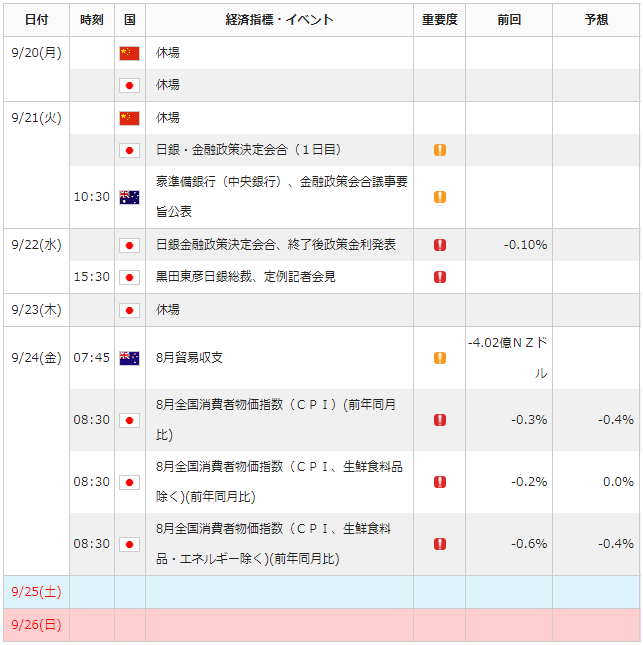Click the China flag in the 9/21 row
This screenshot has width=643, height=645.
click(129, 118)
